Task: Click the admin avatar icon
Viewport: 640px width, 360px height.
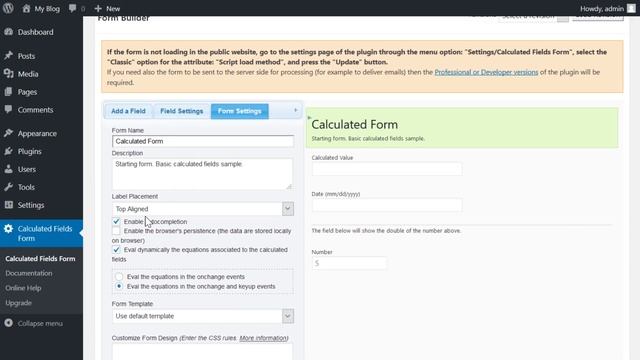Action: [x=631, y=8]
